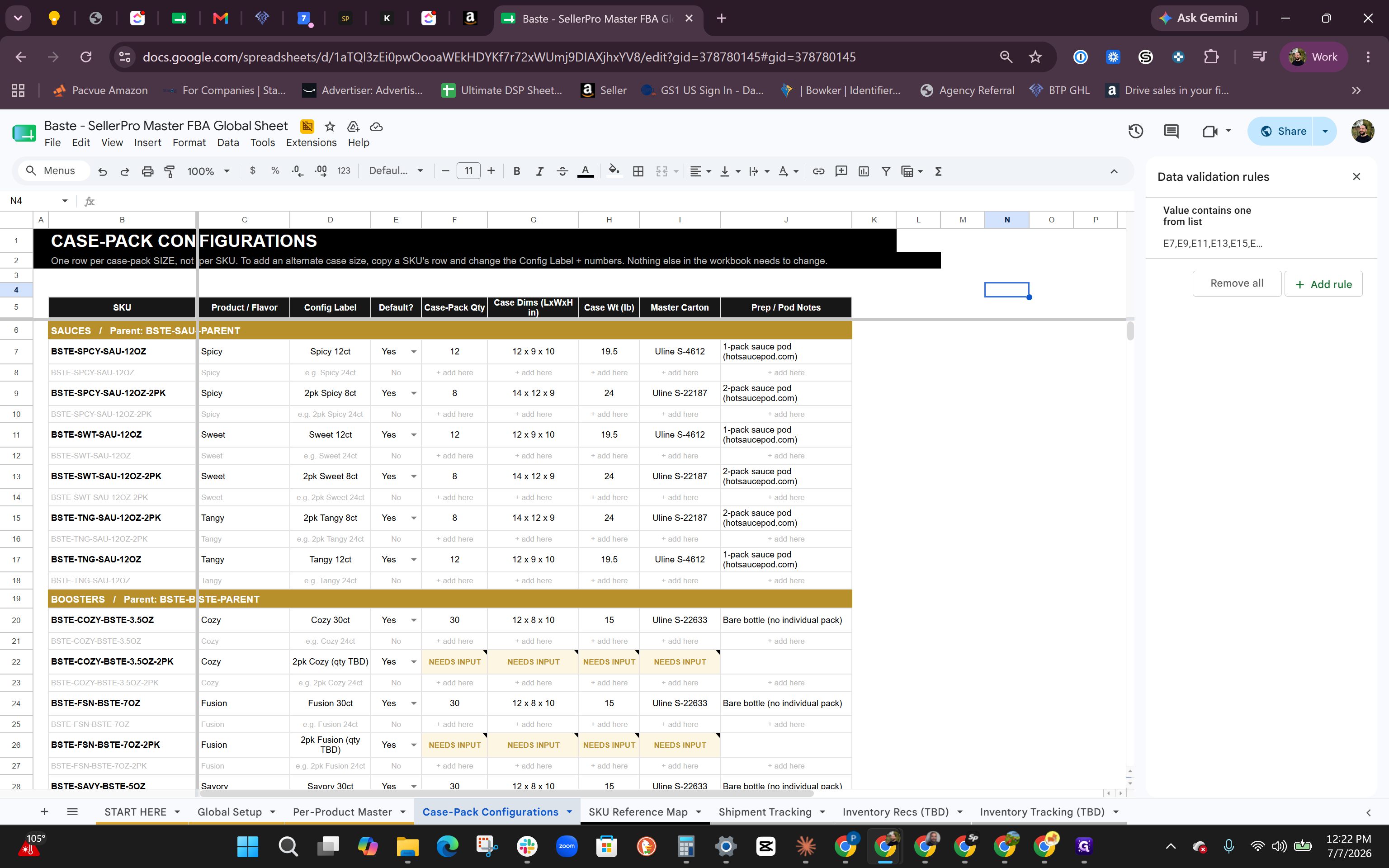Open Fill color picker
This screenshot has height=868, width=1389.
click(614, 171)
